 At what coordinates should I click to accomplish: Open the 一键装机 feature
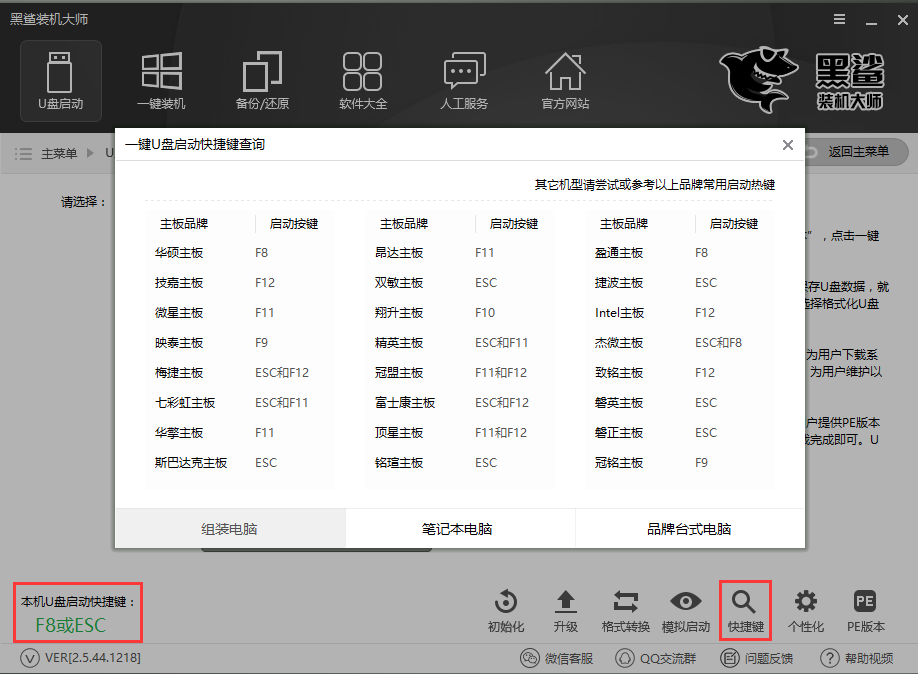pos(161,80)
